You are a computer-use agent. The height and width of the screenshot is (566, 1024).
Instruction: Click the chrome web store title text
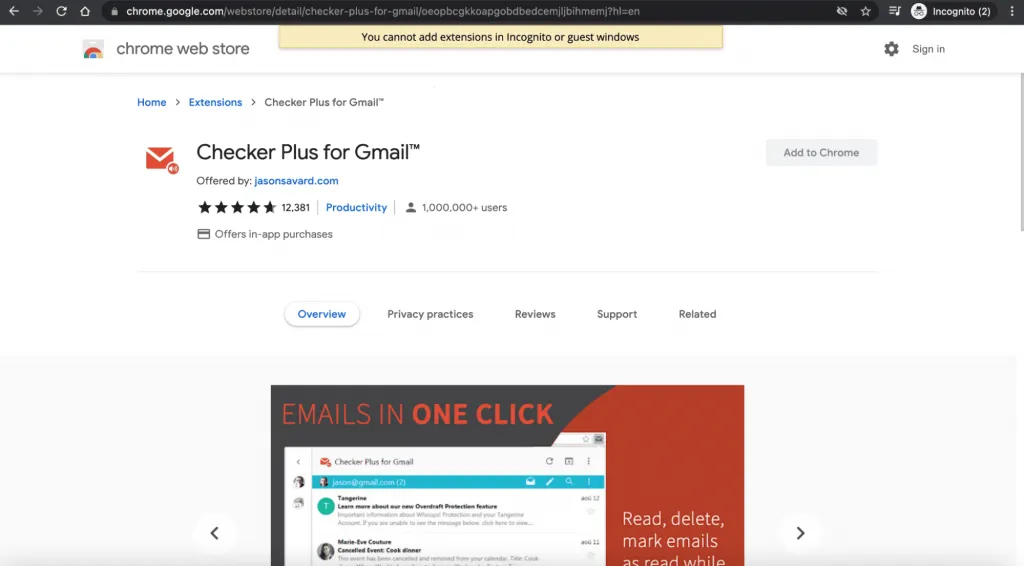point(183,49)
